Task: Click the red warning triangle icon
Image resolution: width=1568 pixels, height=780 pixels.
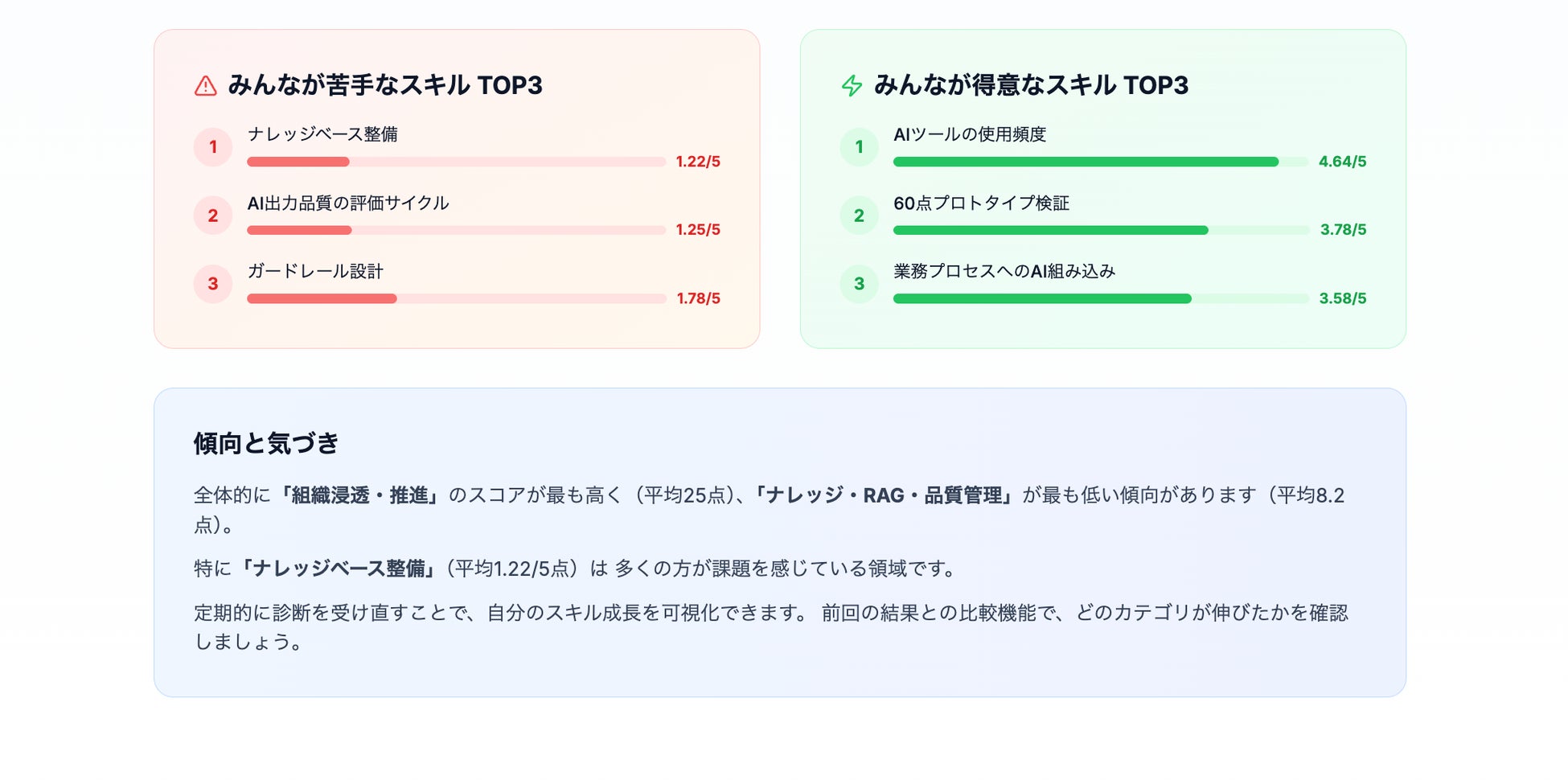Action: [206, 86]
